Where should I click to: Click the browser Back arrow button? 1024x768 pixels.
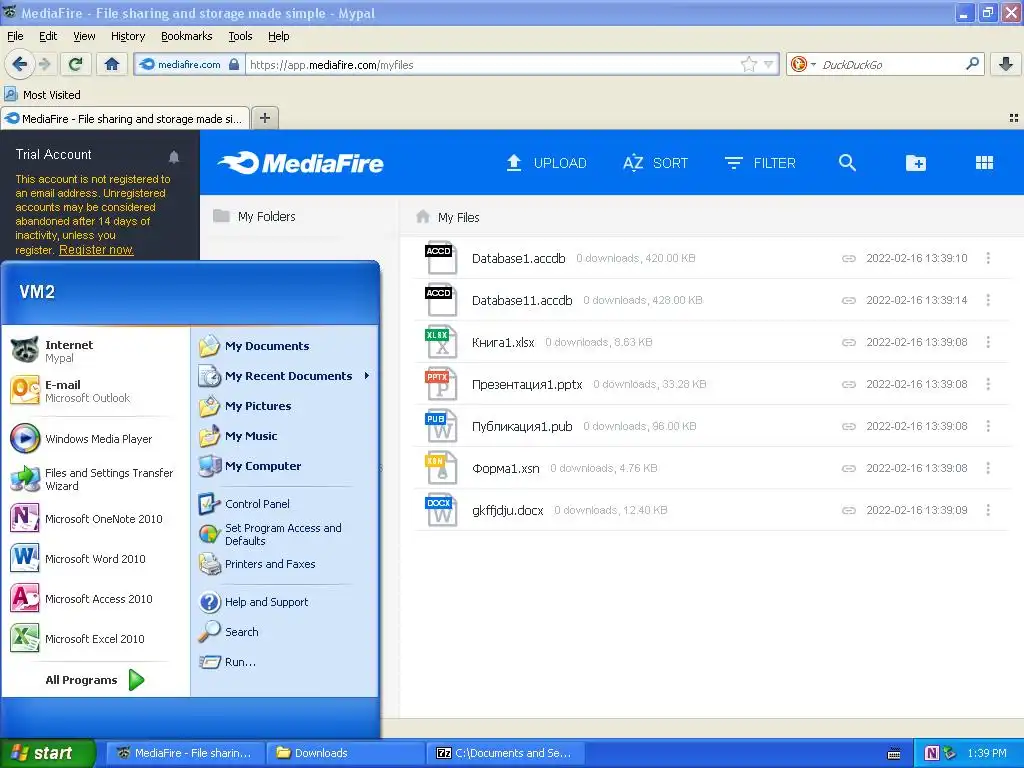20,64
